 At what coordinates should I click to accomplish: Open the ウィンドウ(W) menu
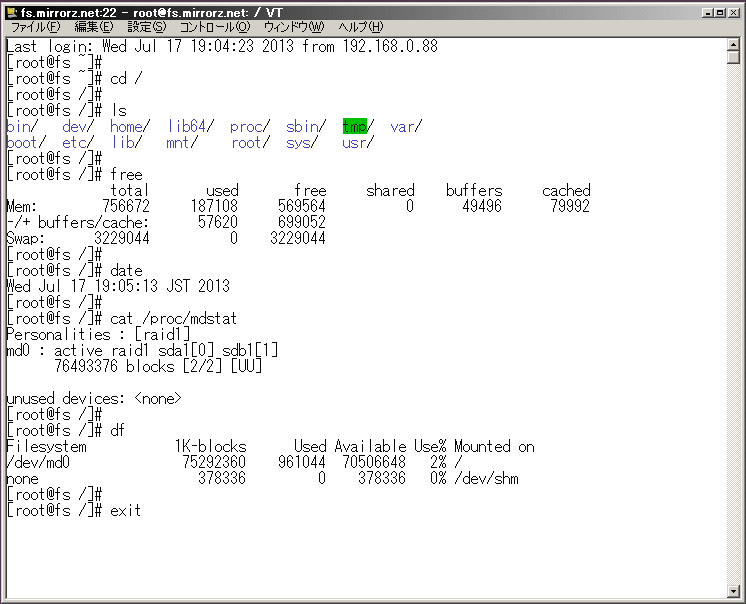pos(293,27)
